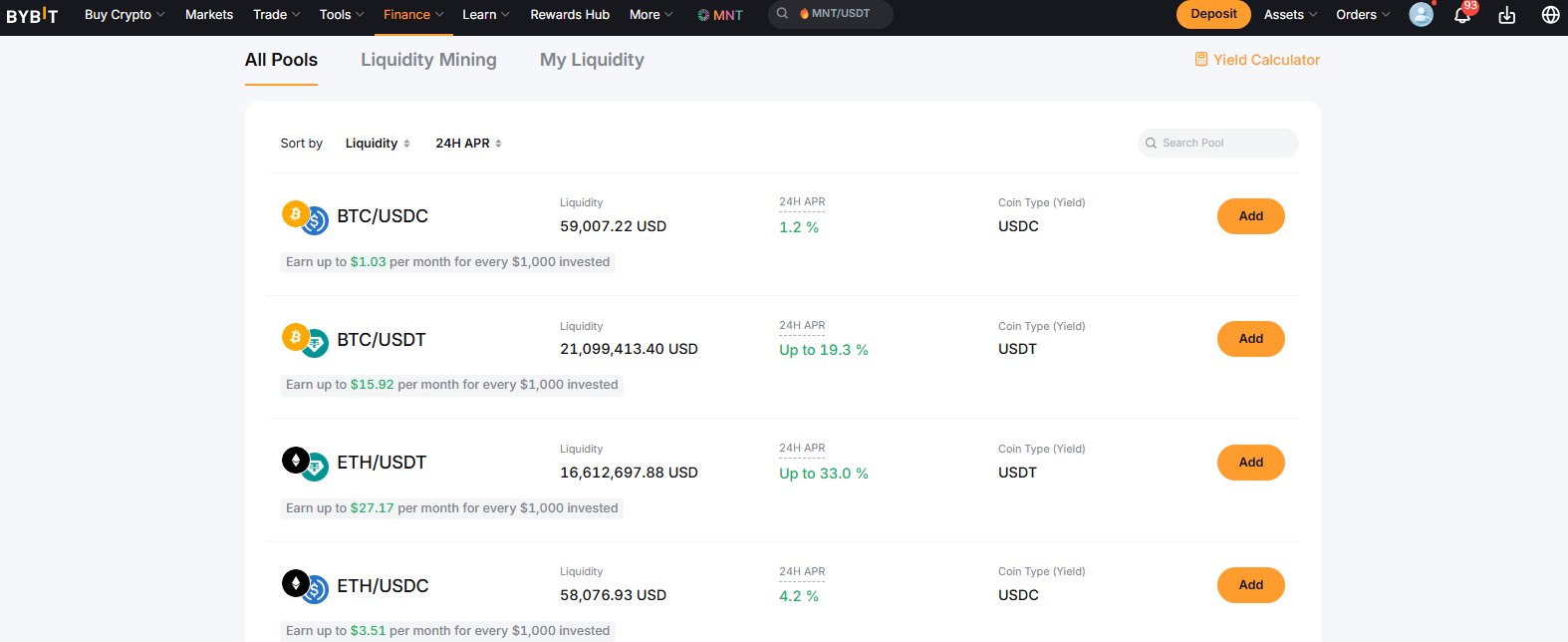Add liquidity to ETH/USDT pool
This screenshot has width=1568, height=642.
(1251, 463)
